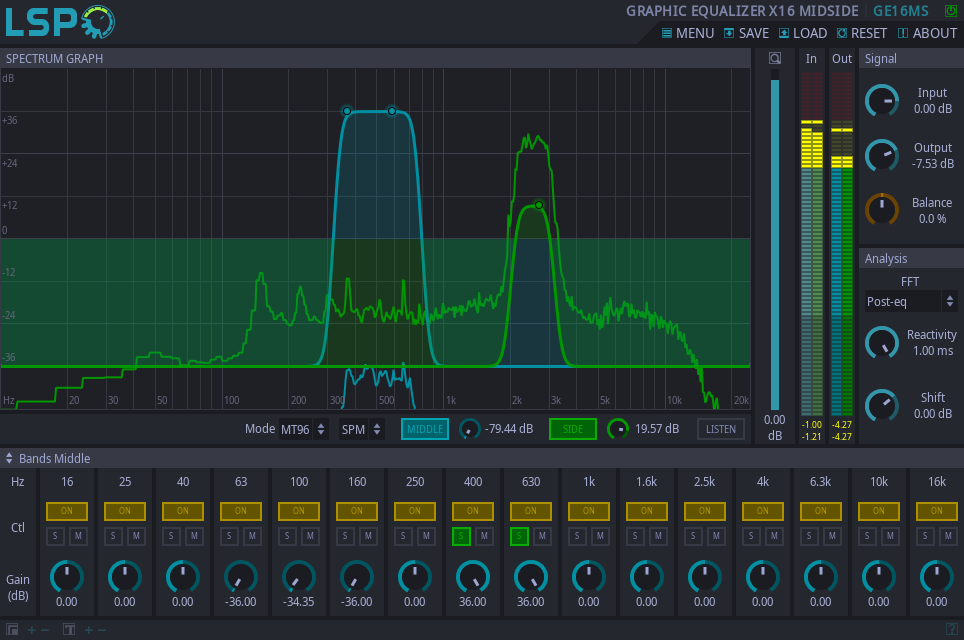964x640 pixels.
Task: Click the Output gain knob
Action: [x=882, y=156]
